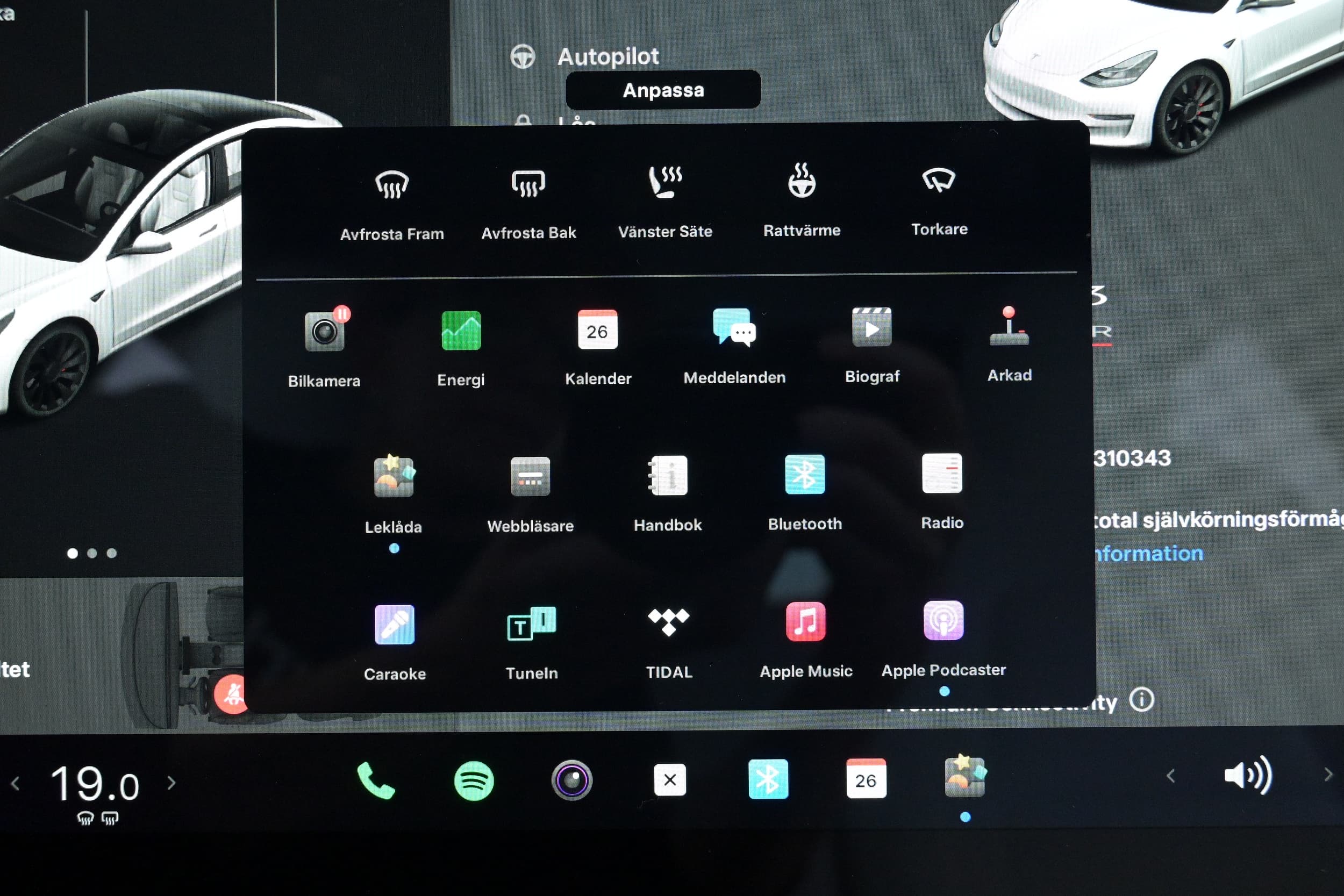The image size is (1344, 896).
Task: Open the Handbok manual
Action: pos(667,494)
